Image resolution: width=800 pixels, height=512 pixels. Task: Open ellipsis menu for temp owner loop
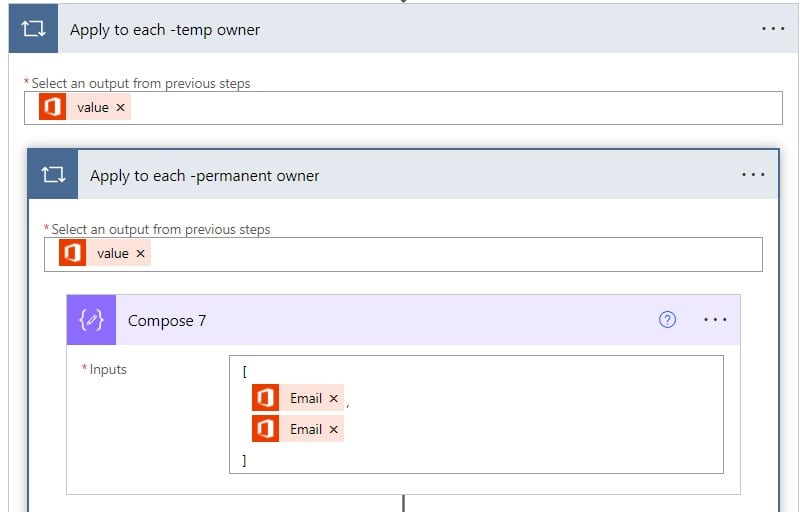point(773,29)
